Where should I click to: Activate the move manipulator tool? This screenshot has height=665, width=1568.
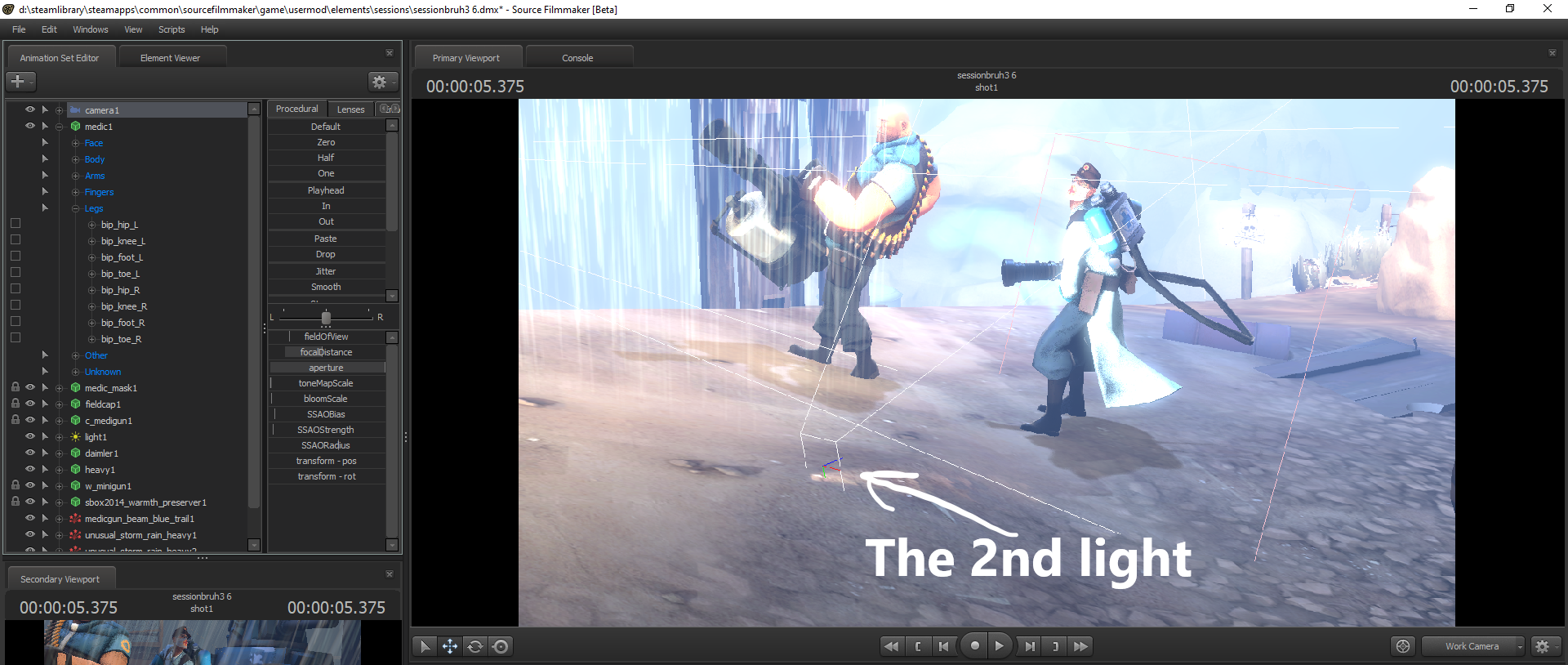[450, 646]
